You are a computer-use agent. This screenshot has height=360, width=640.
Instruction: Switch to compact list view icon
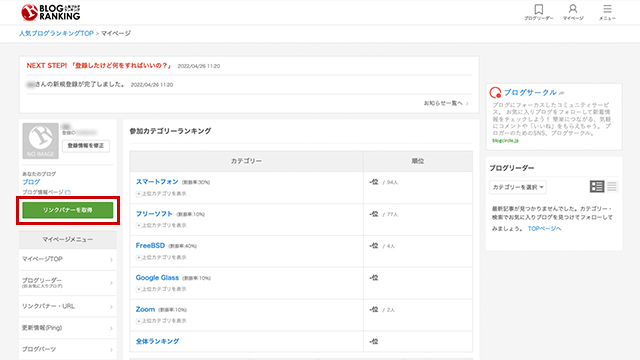point(612,187)
